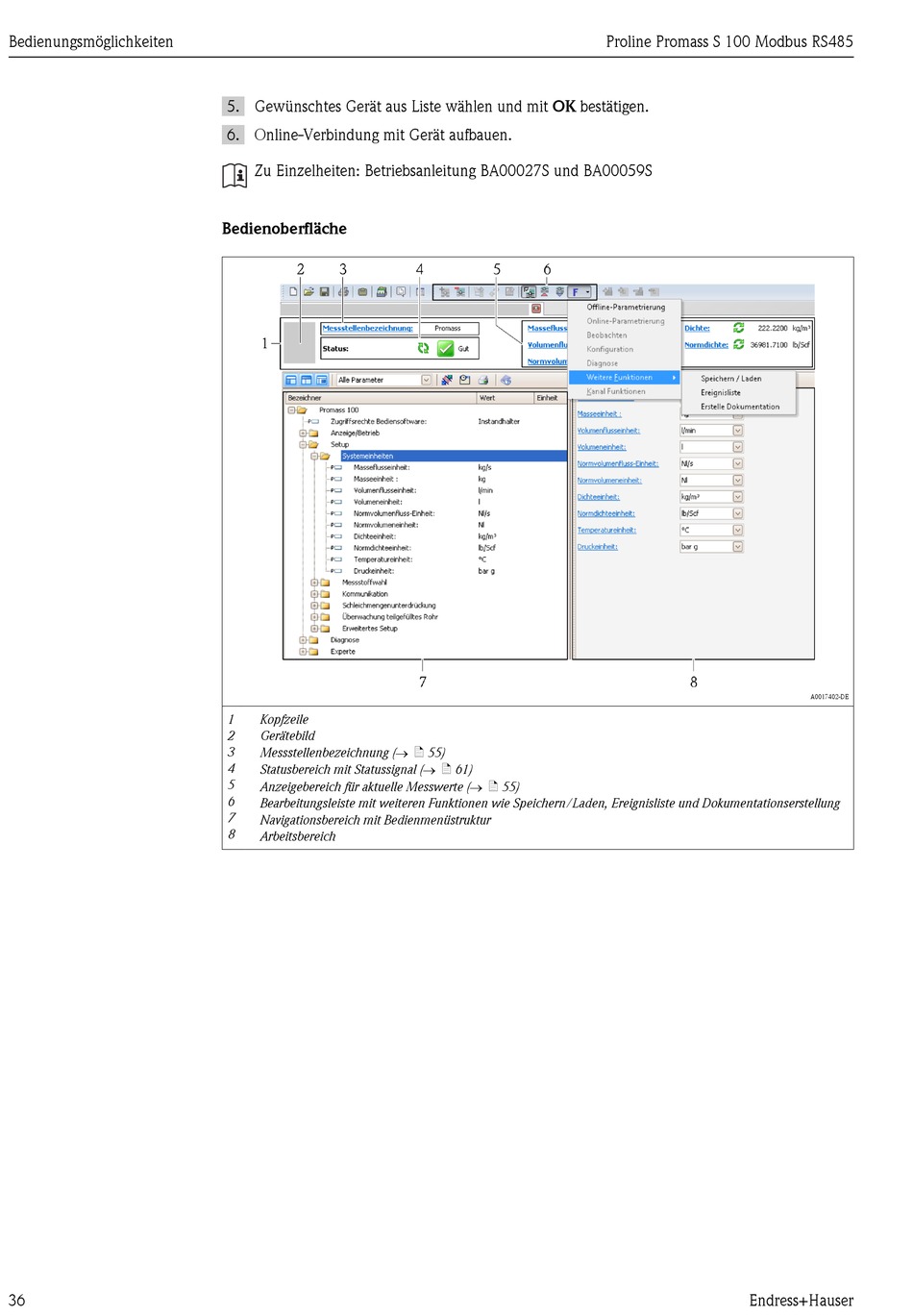913x1316 pixels.
Task: Click the printer icon in navigation toolbar
Action: click(x=483, y=380)
